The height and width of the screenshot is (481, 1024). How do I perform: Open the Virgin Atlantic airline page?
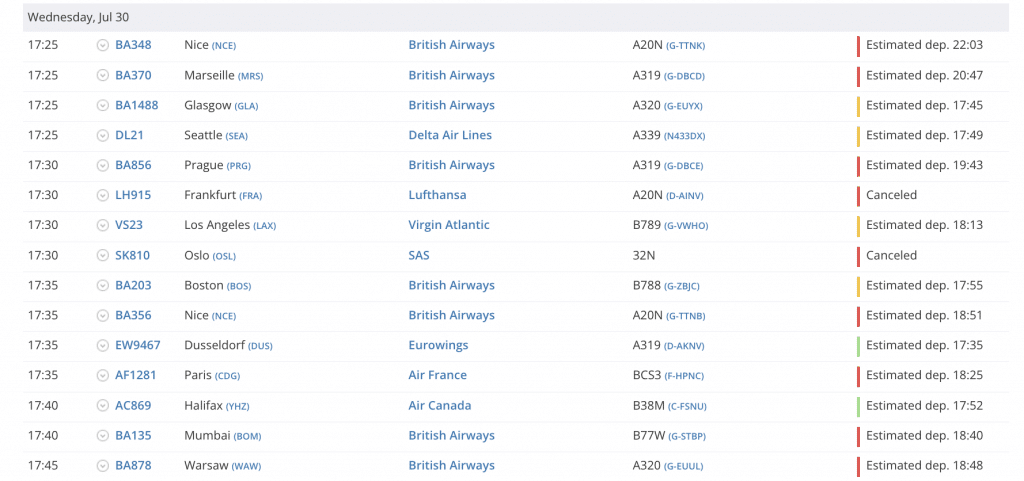point(449,225)
